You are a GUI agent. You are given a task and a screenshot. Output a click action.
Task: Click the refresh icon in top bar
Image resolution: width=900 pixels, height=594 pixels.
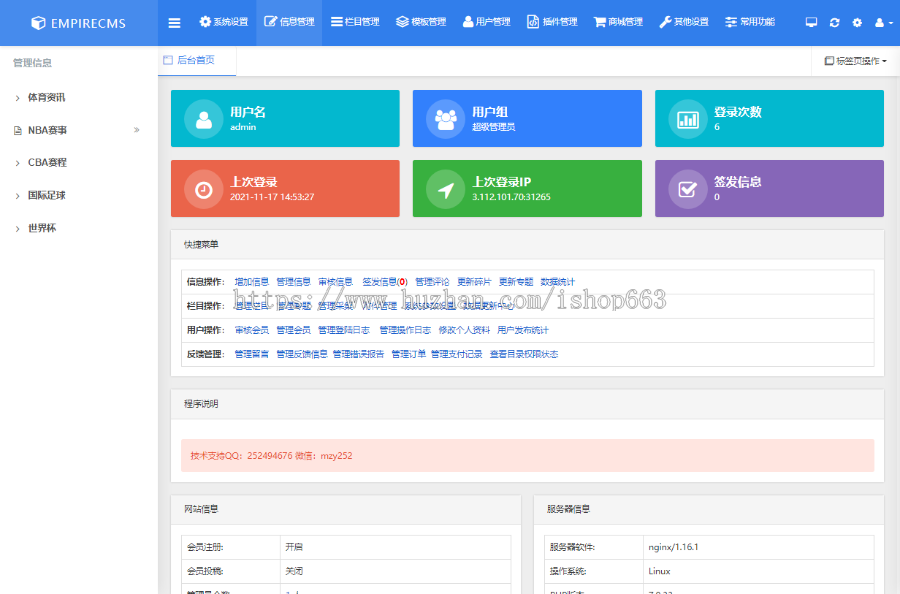pos(834,22)
